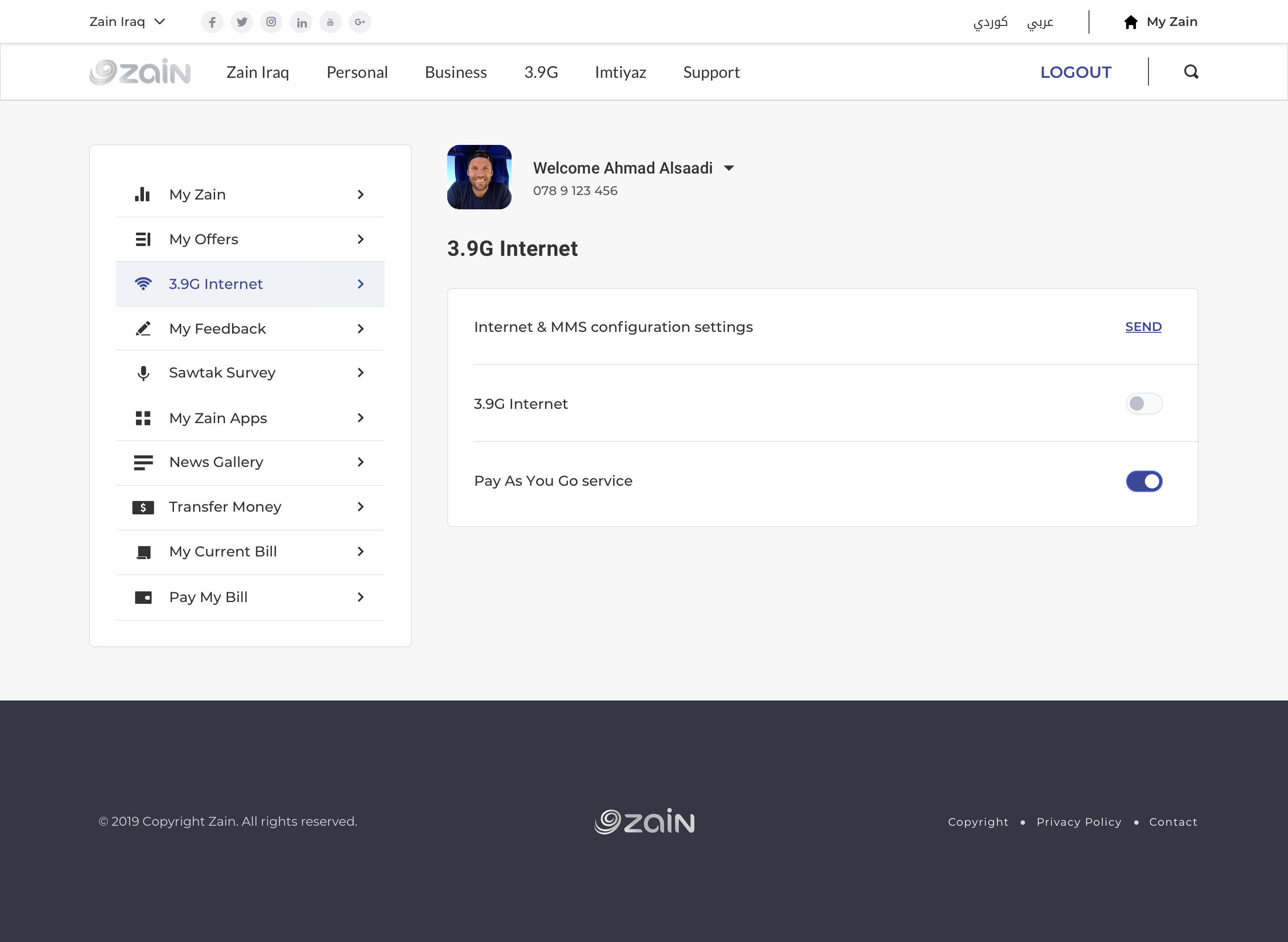Click the microphone icon for Sawtak Survey
This screenshot has width=1288, height=942.
click(x=144, y=373)
